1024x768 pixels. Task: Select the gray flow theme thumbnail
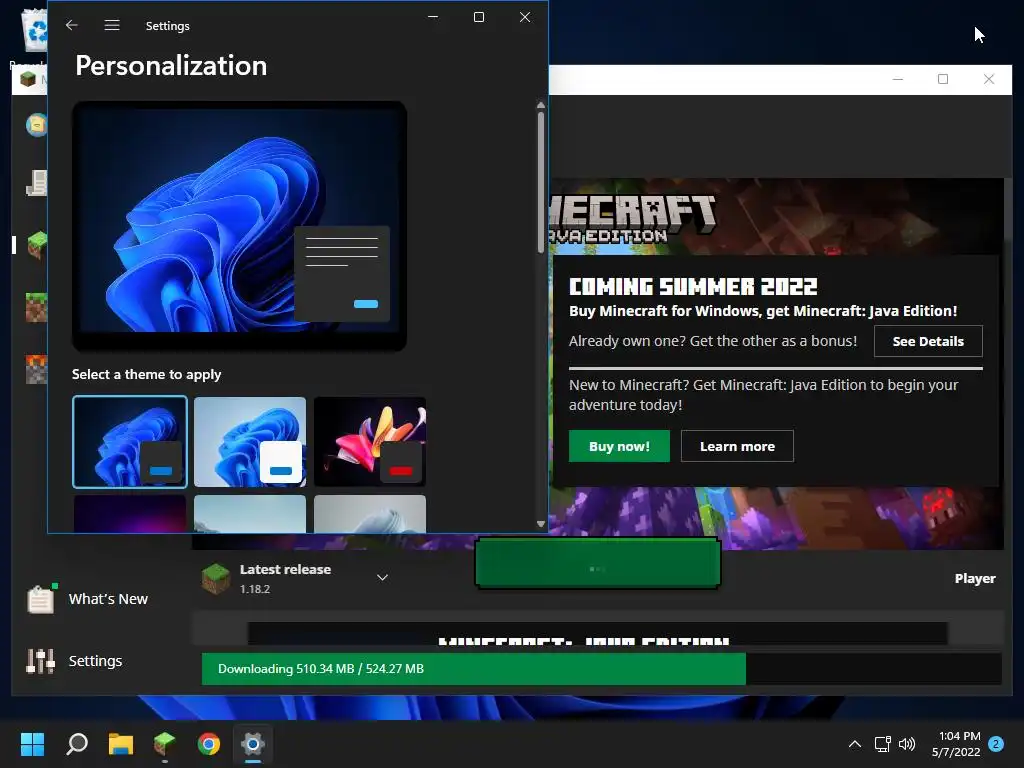[370, 513]
